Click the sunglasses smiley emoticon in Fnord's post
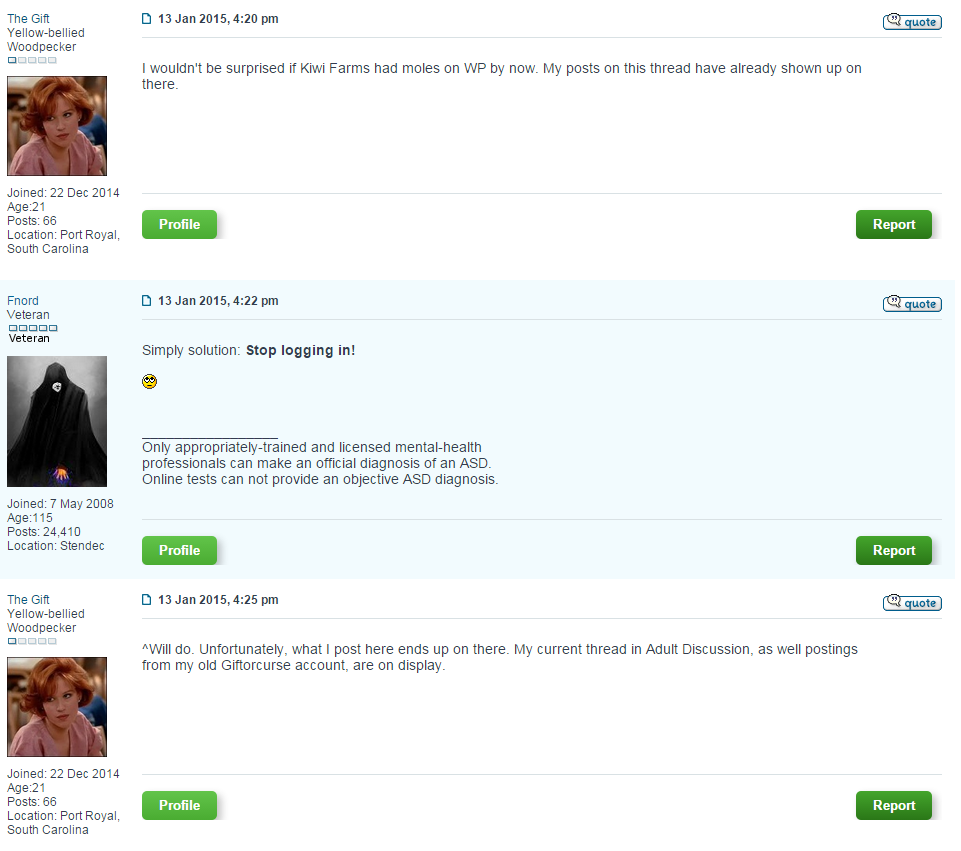This screenshot has height=851, width=961. (x=150, y=382)
